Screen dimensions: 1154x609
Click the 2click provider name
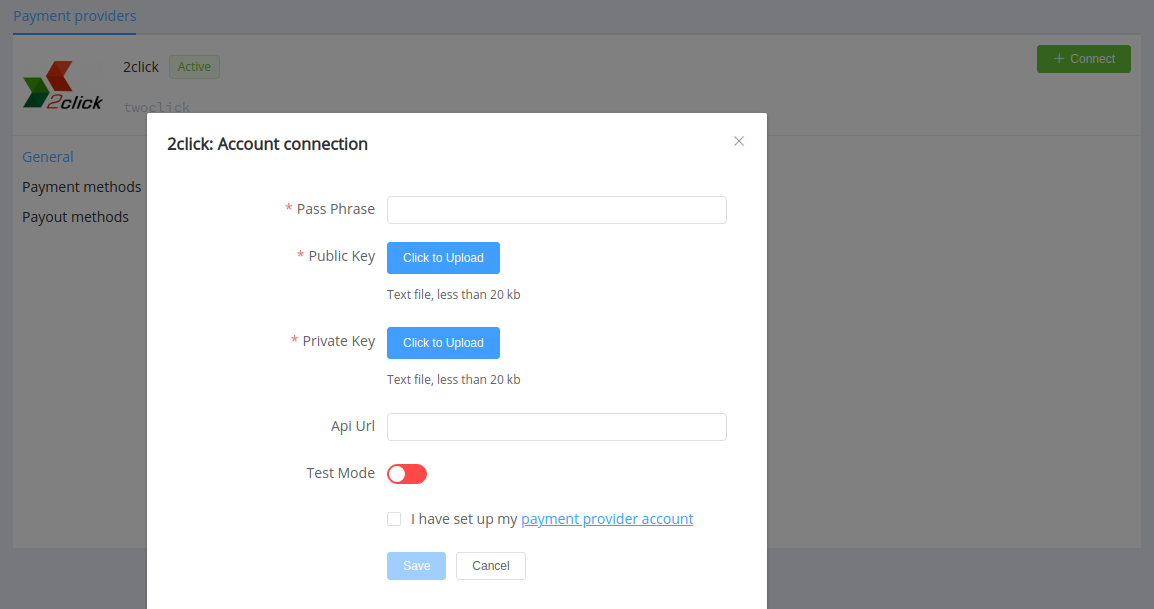pos(141,67)
